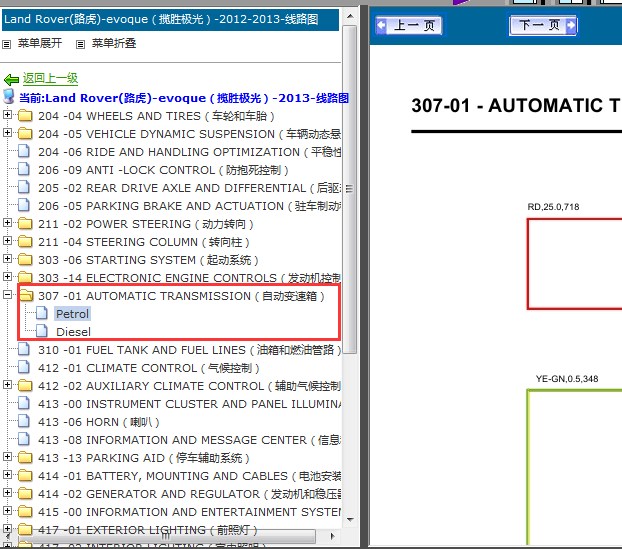Click page icon of 204-06 RIDE AND HANDLING
The width and height of the screenshot is (622, 549).
(24, 151)
